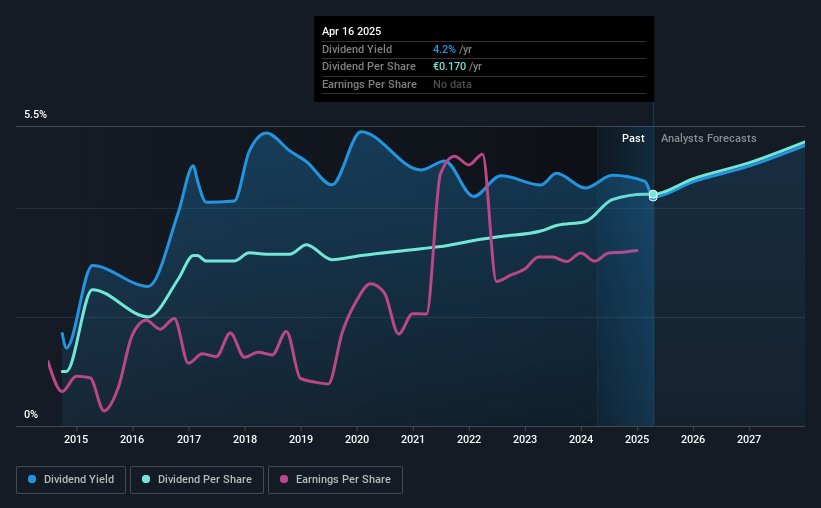Toggle the Dividend Yield legend button
This screenshot has height=508, width=821.
click(x=71, y=480)
